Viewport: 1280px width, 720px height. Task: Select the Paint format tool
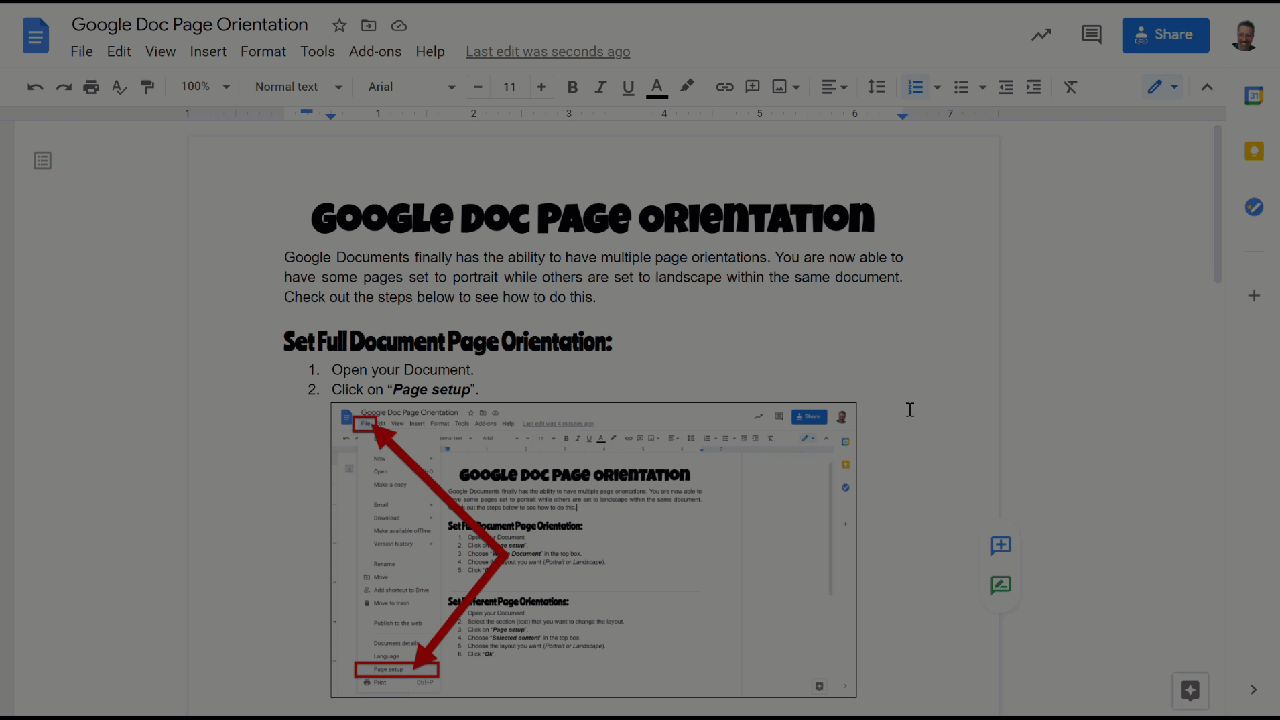[x=147, y=87]
